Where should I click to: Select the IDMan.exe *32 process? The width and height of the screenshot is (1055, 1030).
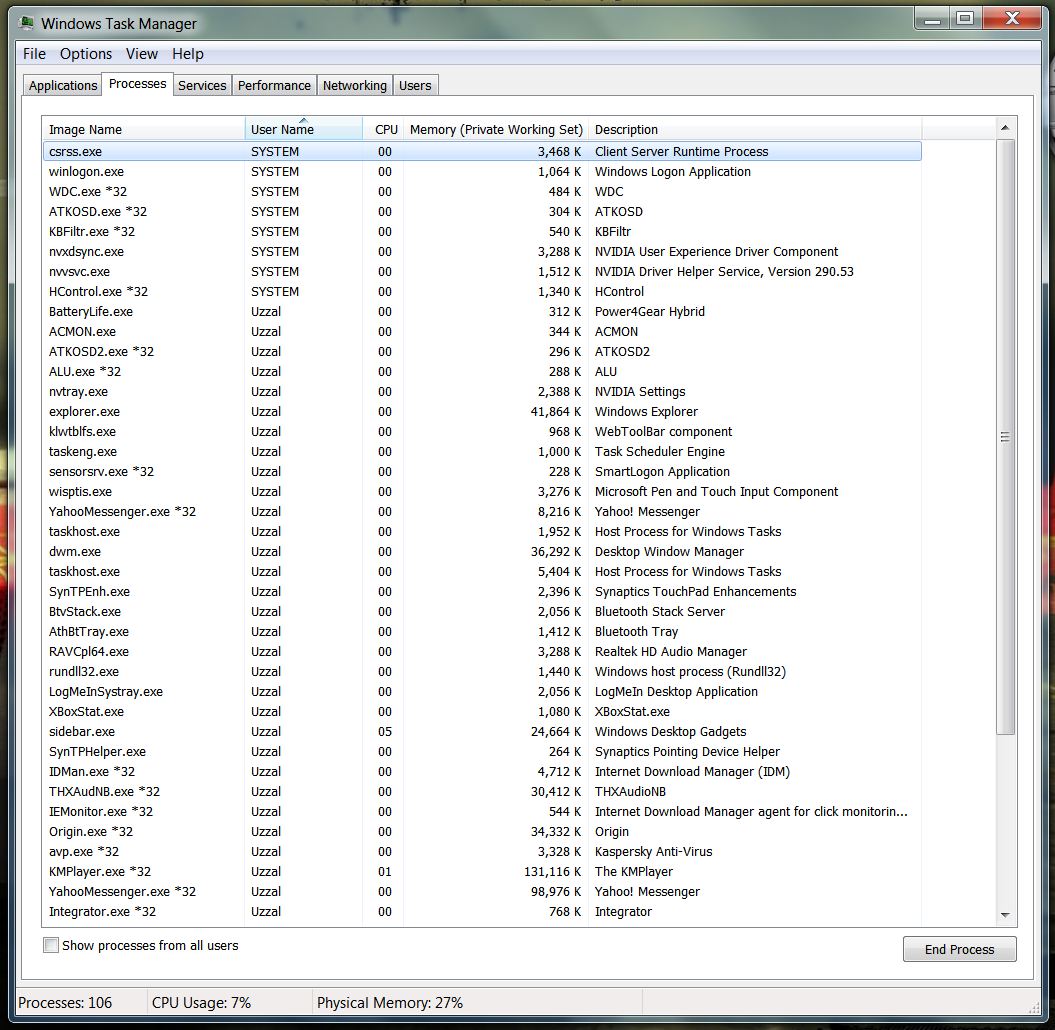click(x=482, y=772)
